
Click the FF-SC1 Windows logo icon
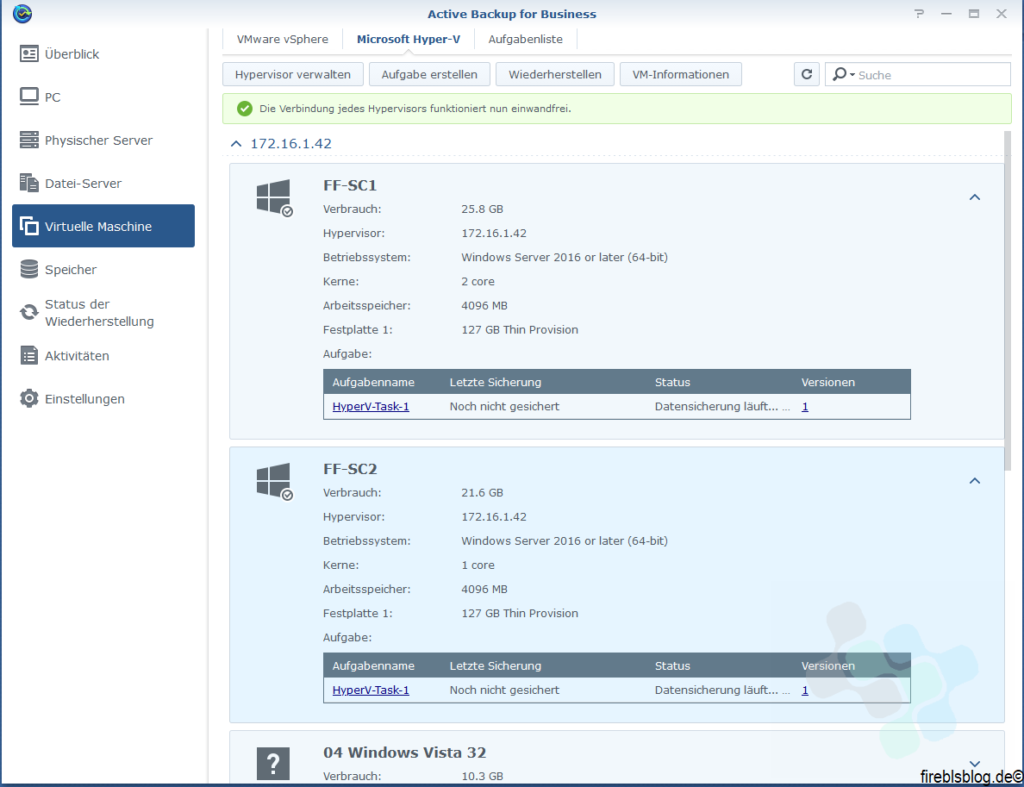click(x=274, y=197)
